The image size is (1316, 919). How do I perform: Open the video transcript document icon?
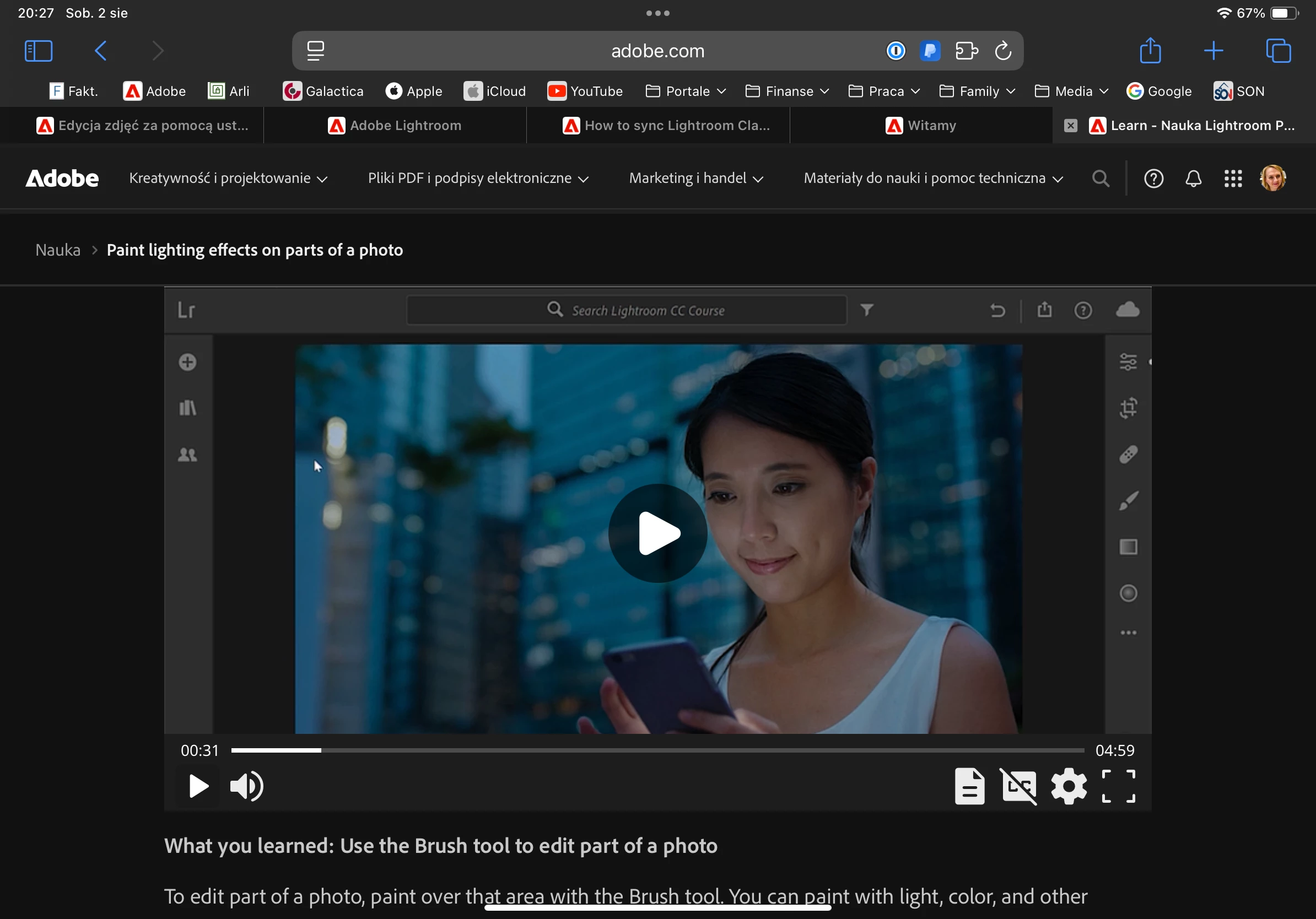click(969, 786)
